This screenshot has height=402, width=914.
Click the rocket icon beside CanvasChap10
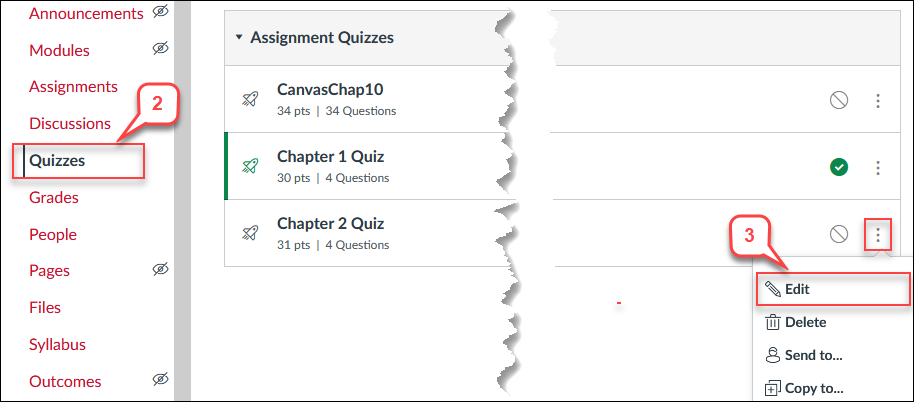coord(250,100)
